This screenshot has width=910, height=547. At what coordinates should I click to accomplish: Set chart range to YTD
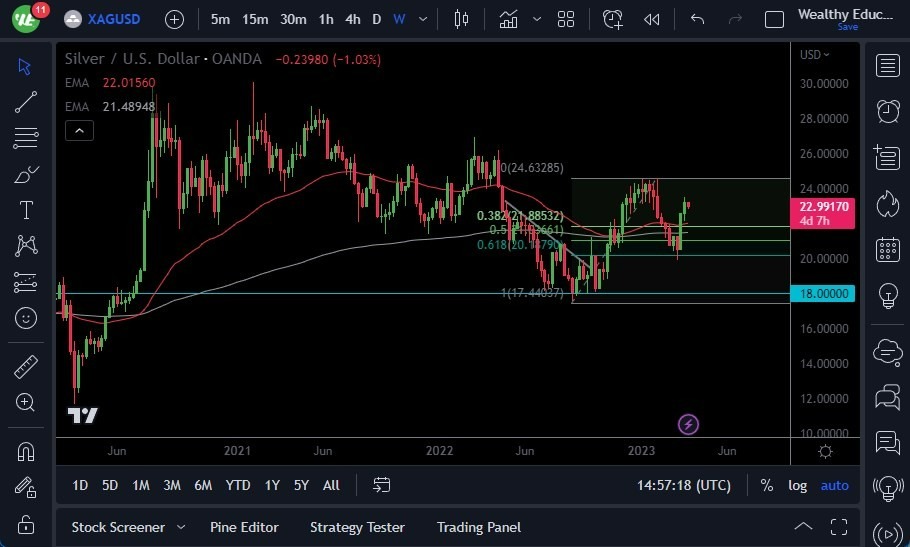click(x=237, y=485)
